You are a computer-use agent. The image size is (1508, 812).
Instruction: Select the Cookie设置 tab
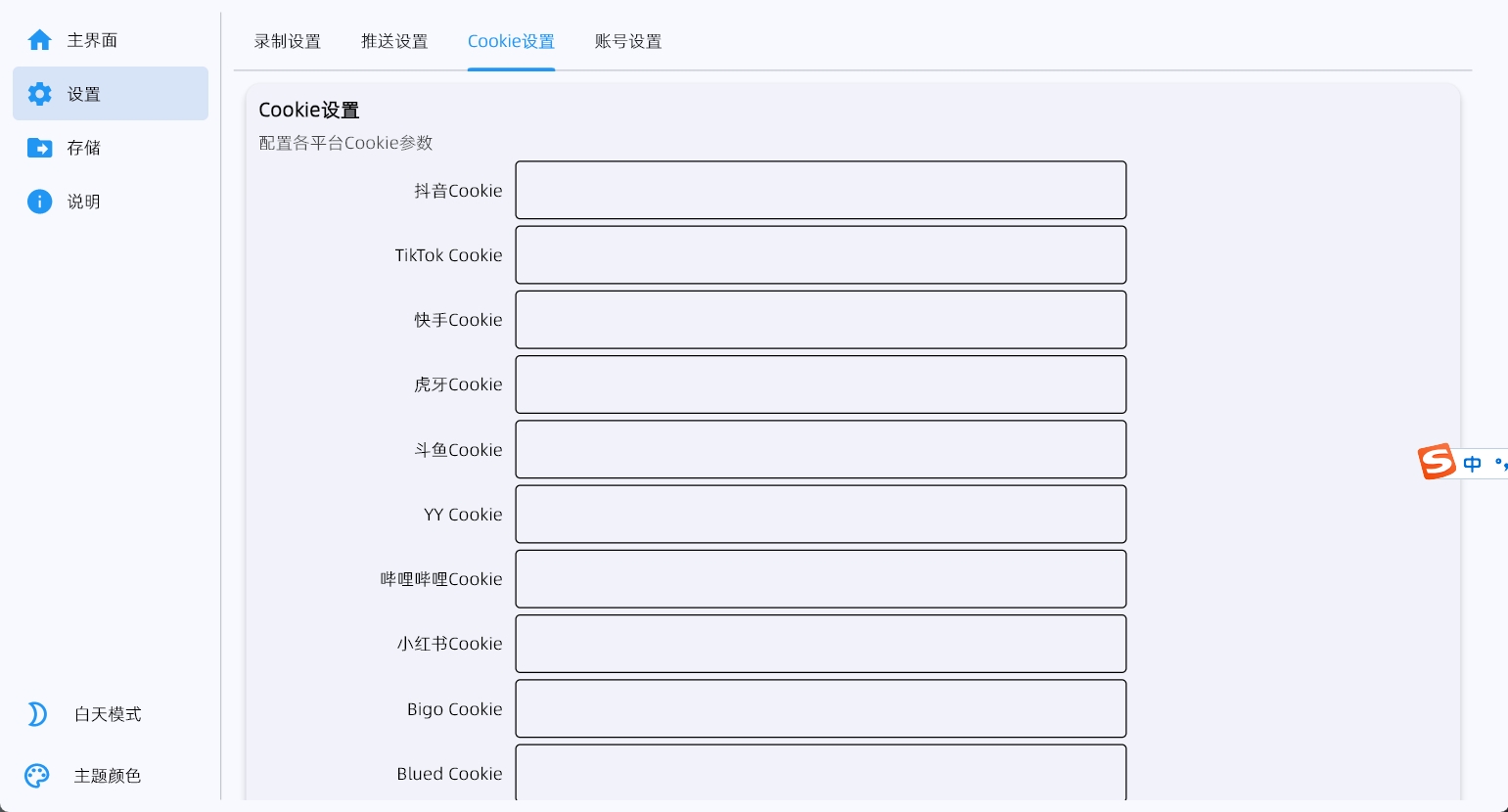point(511,41)
